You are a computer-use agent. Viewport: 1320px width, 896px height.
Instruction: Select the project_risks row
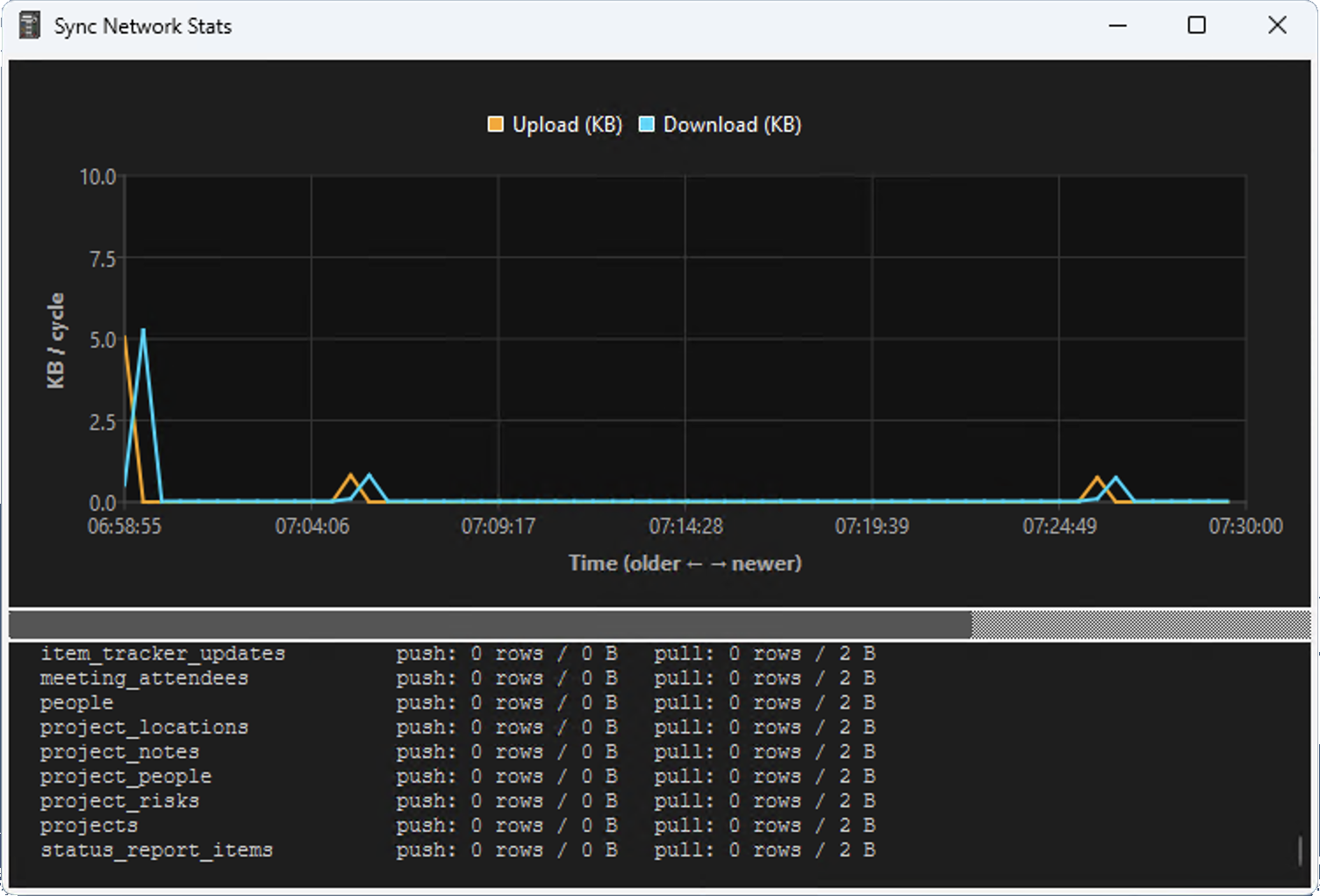click(x=458, y=801)
